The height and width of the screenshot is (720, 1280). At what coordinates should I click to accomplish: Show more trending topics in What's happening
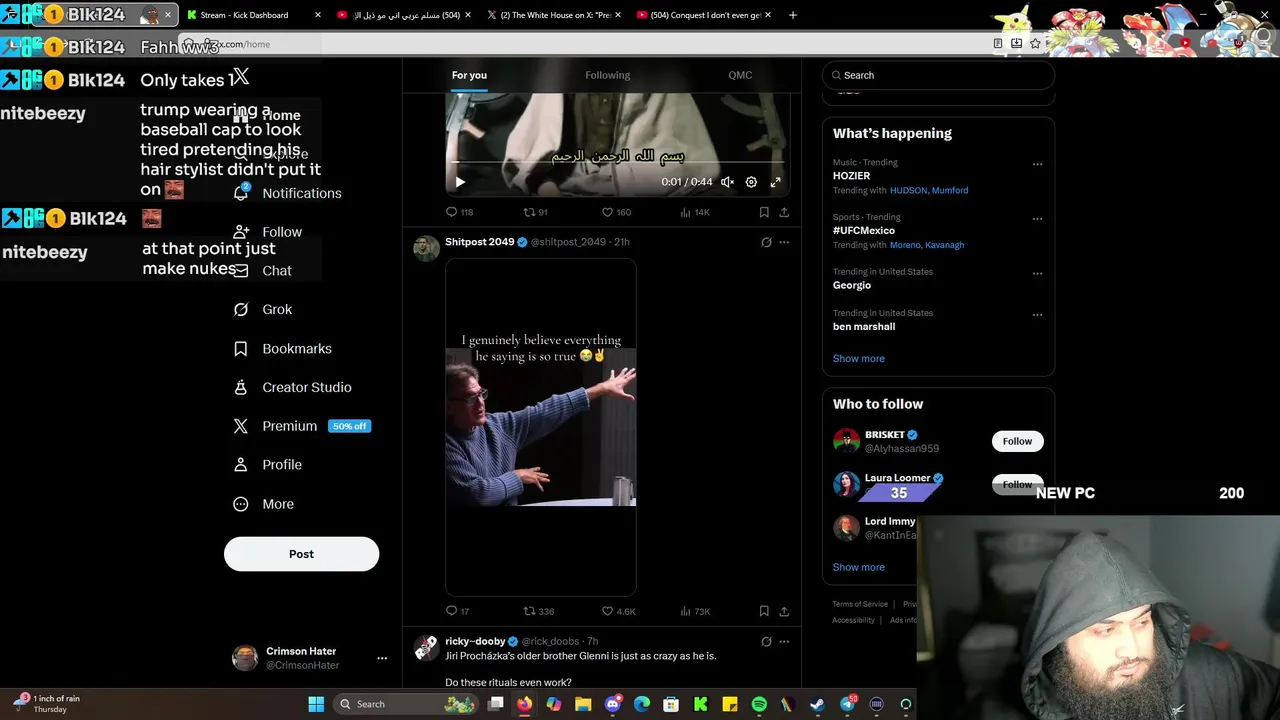click(x=859, y=358)
